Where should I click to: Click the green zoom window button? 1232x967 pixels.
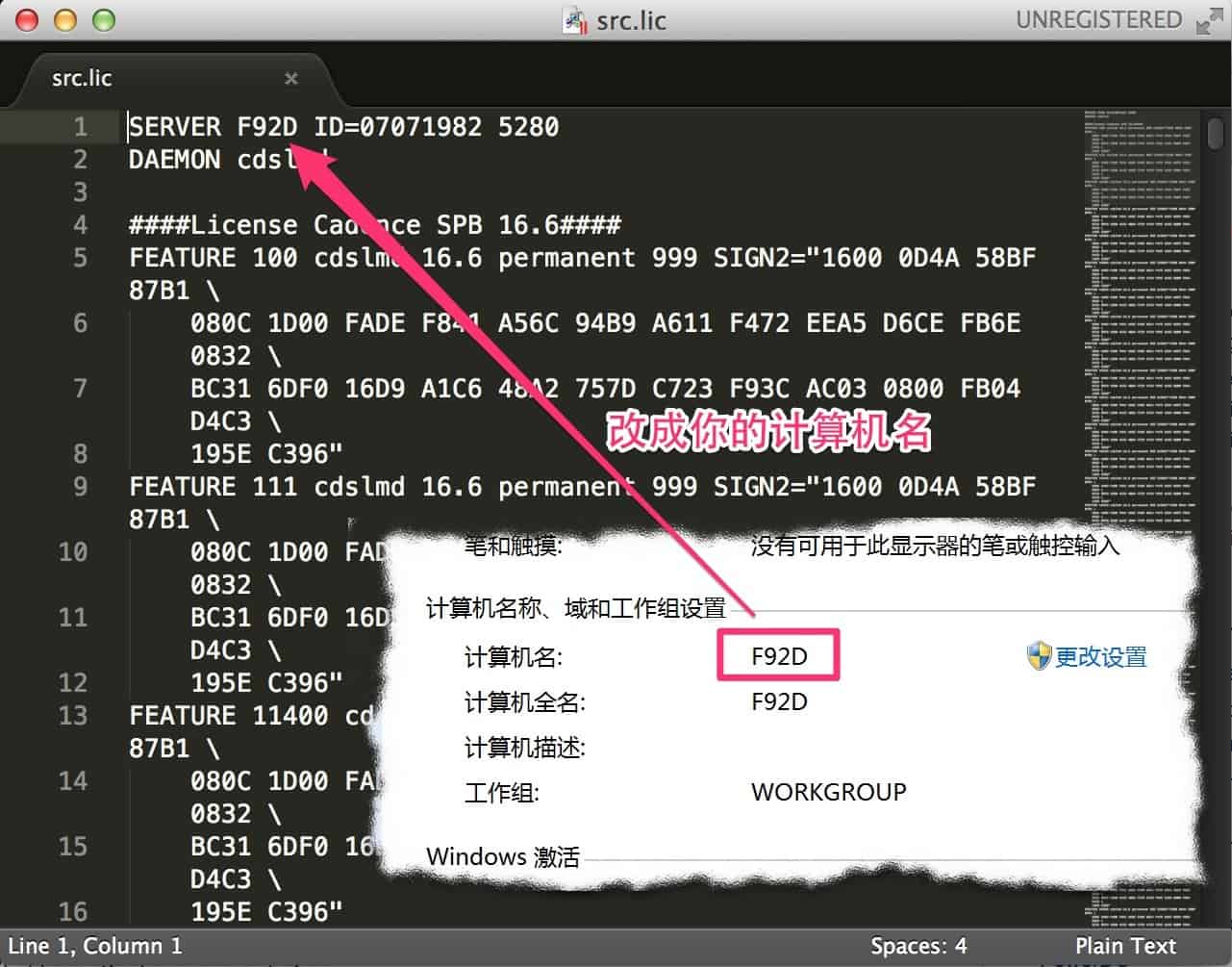103,20
